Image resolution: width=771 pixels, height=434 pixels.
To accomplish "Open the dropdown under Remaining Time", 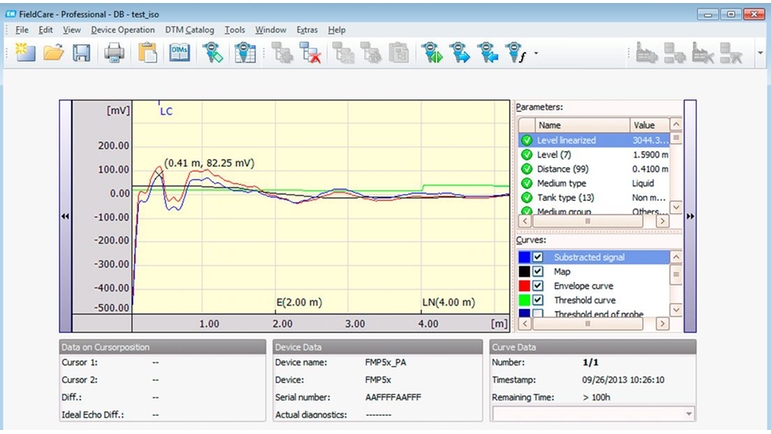I will click(689, 414).
